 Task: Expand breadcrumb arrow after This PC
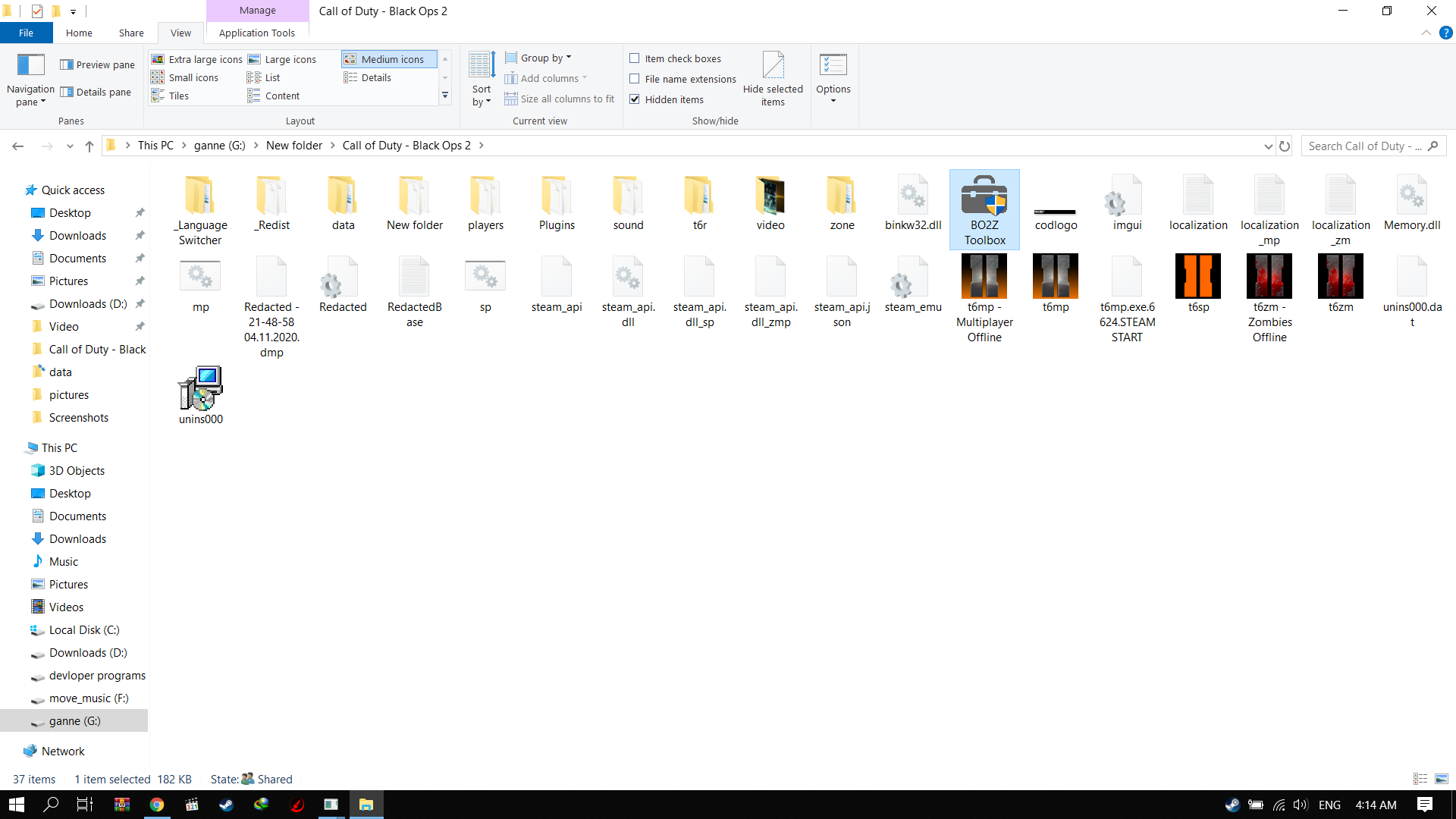184,146
